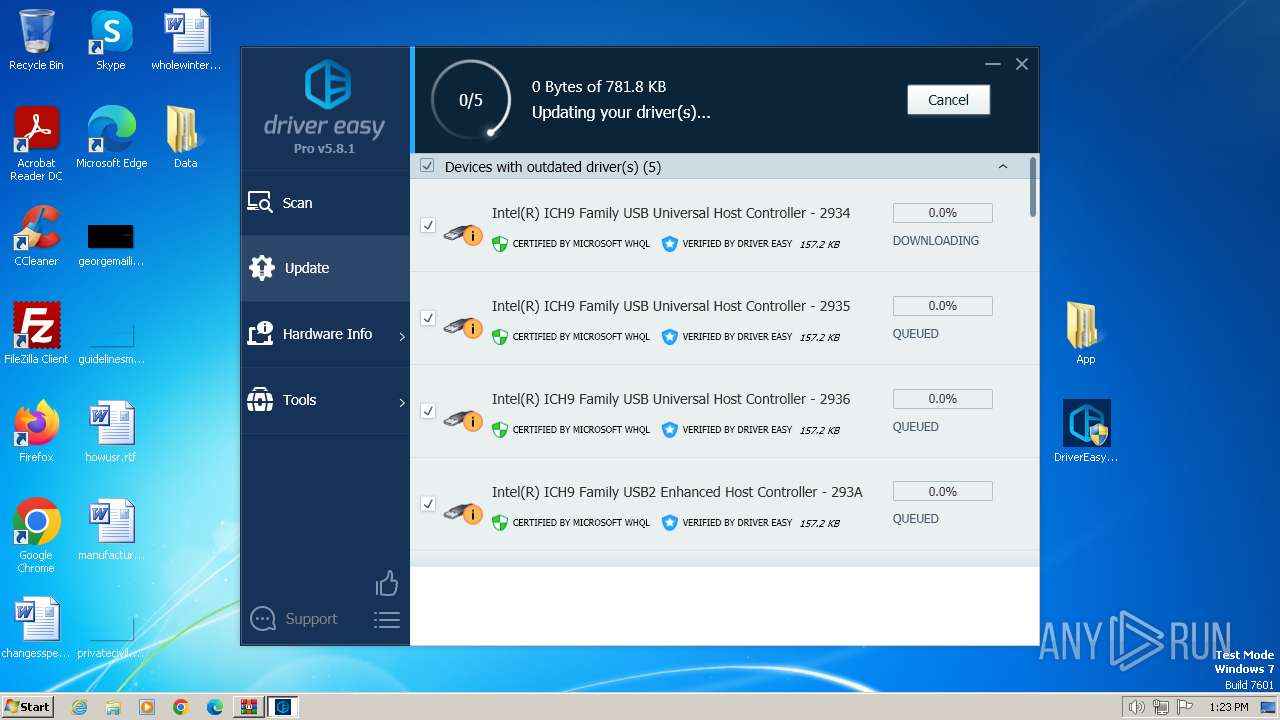Screen dimensions: 1280x720
Task: Select Intel ICH9 USB2 Enhanced Host Controller 293A name
Action: (677, 492)
